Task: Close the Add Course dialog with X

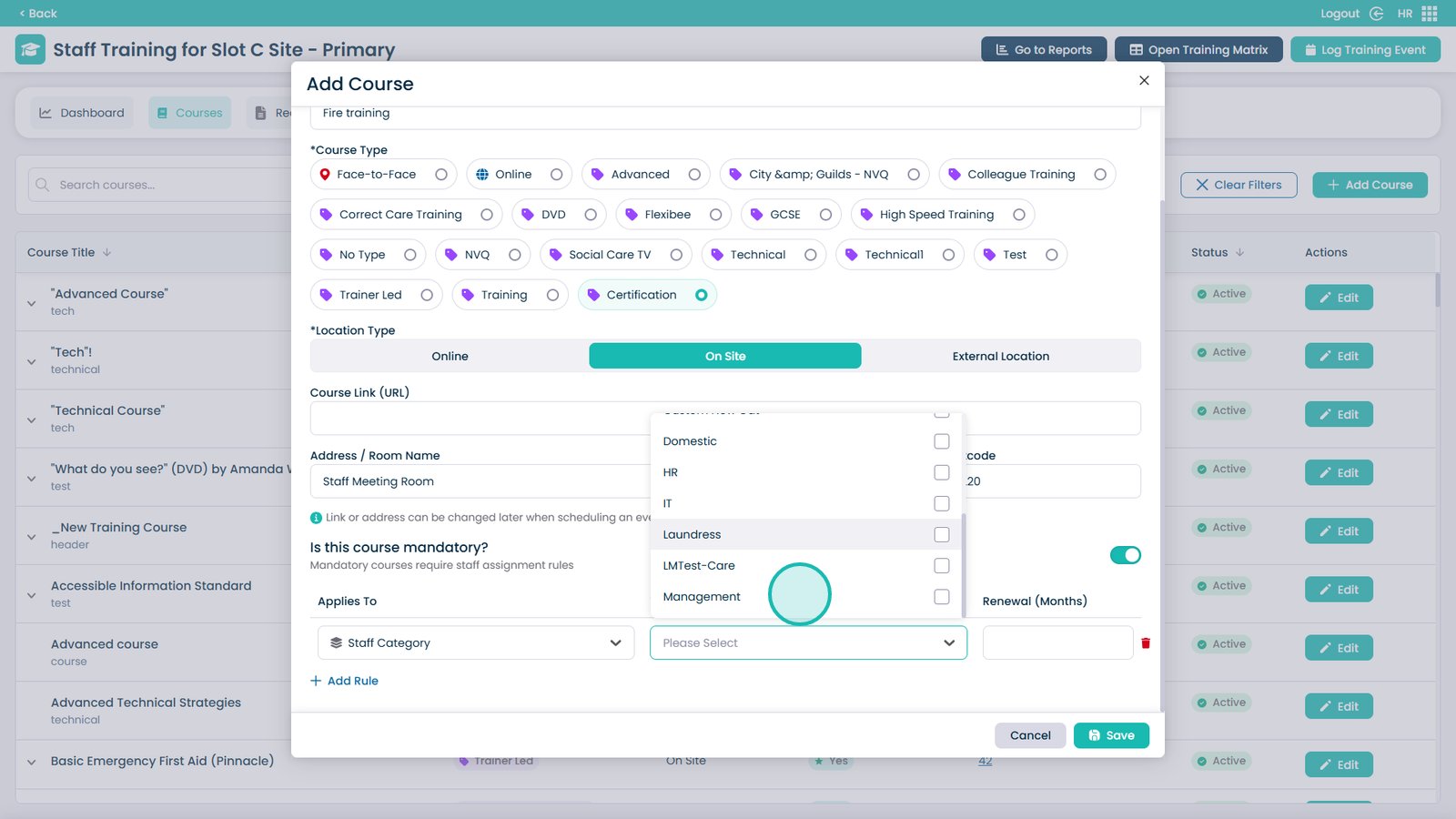Action: pos(1144,81)
